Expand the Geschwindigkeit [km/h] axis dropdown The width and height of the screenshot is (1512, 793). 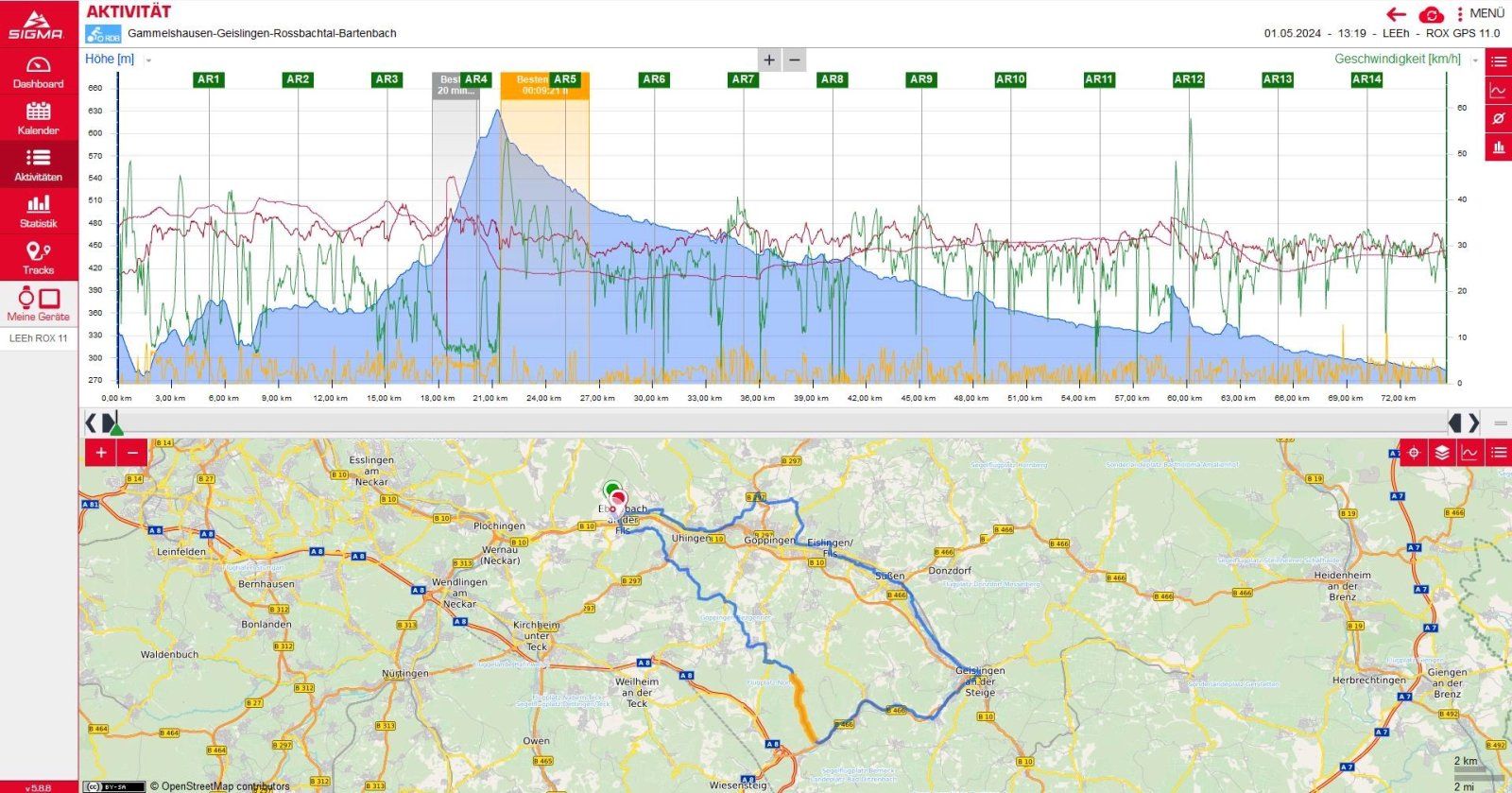[x=1474, y=60]
